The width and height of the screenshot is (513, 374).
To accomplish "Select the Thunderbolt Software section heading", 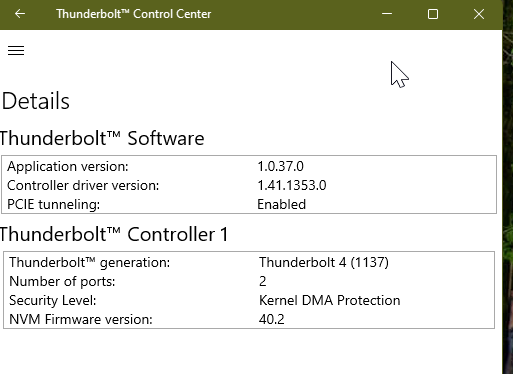I will tap(102, 138).
